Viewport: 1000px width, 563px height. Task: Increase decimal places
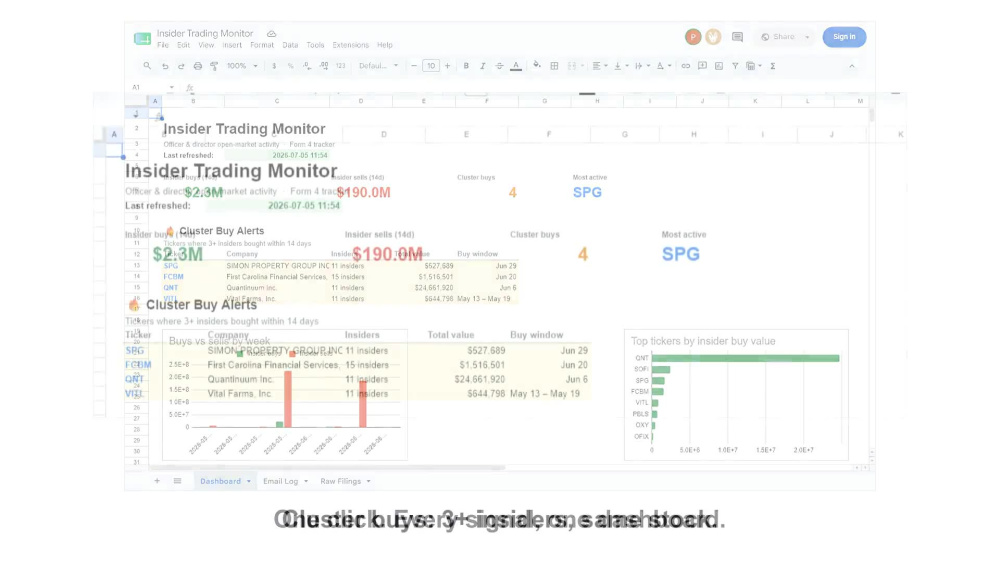pos(324,66)
